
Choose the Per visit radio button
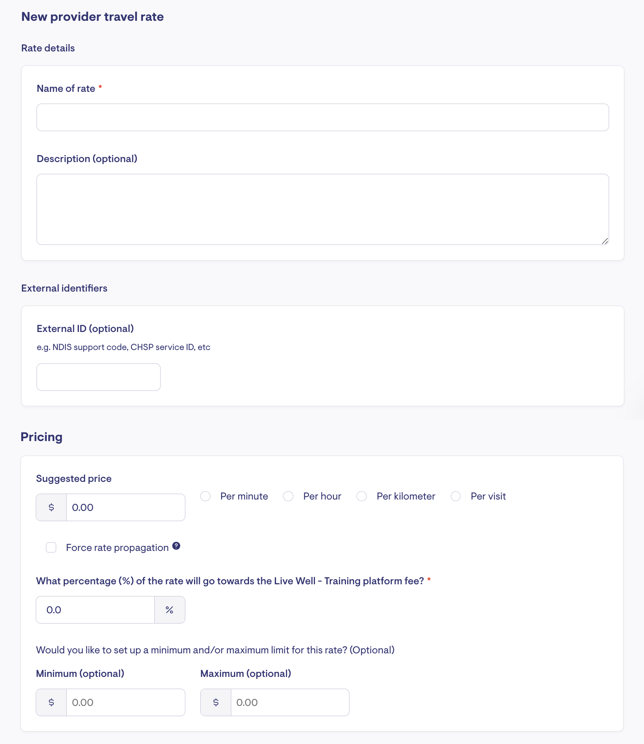point(456,496)
